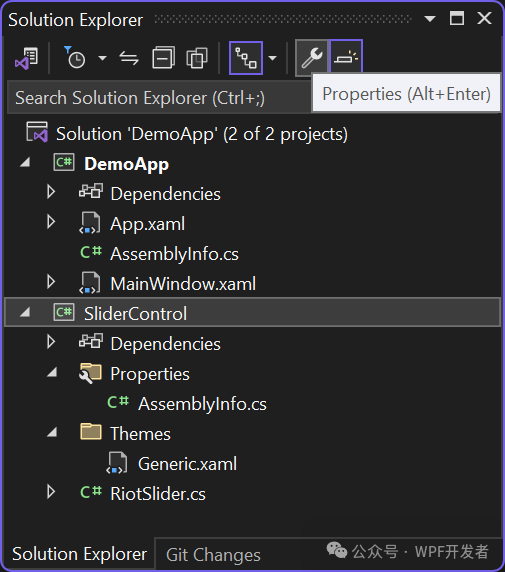Image resolution: width=505 pixels, height=572 pixels.
Task: Switch between solutions and folder views icon
Action: click(x=26, y=58)
